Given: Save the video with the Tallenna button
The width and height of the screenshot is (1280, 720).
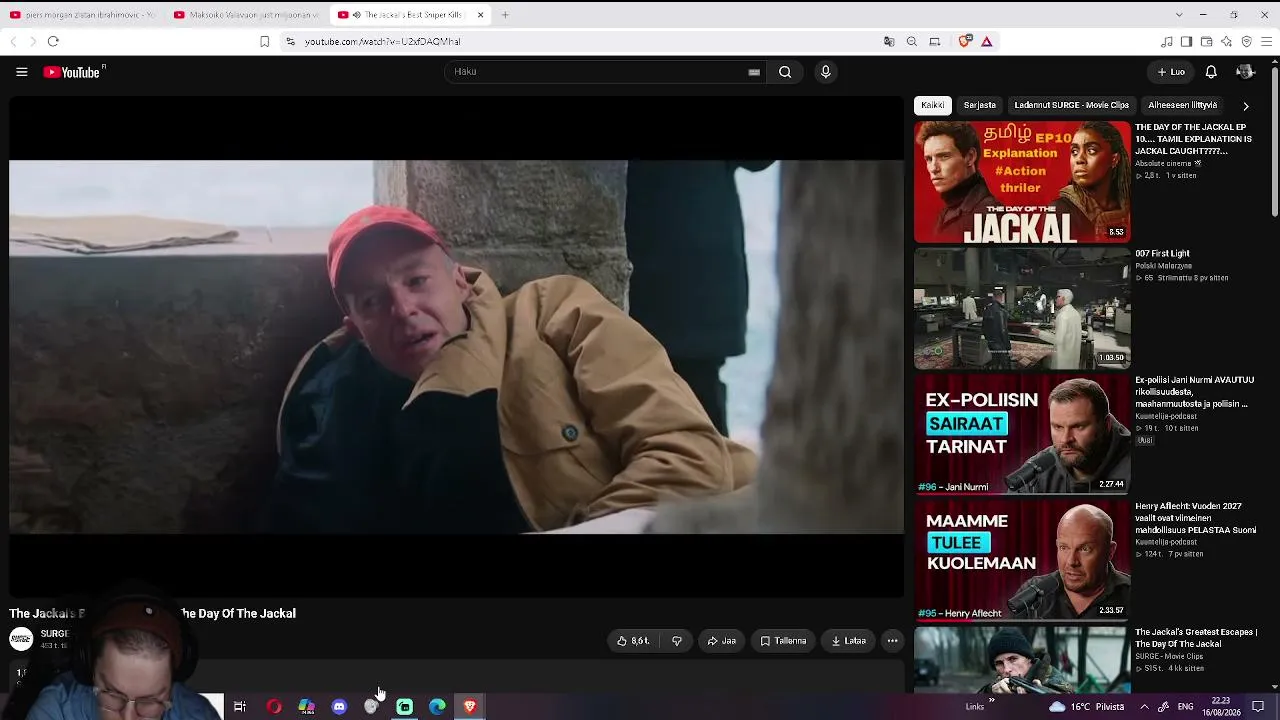Looking at the screenshot, I should tap(783, 641).
